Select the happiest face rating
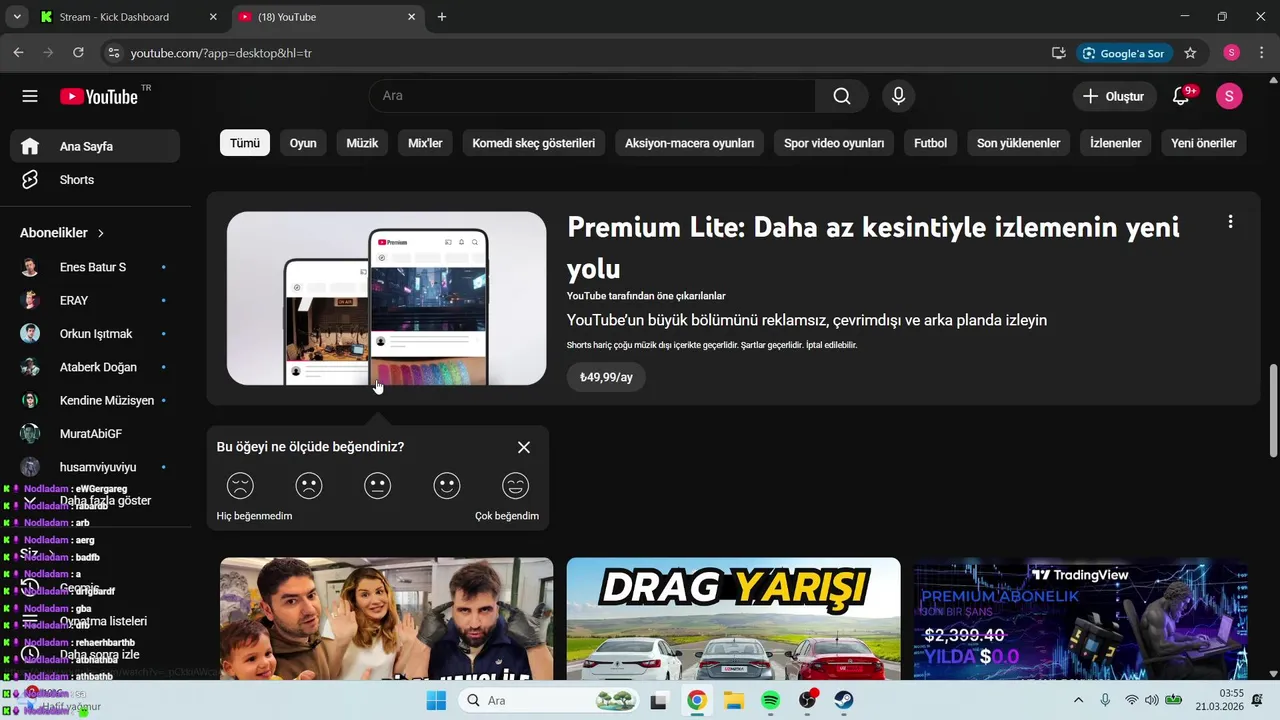Screen dimensions: 1280x720 click(515, 486)
